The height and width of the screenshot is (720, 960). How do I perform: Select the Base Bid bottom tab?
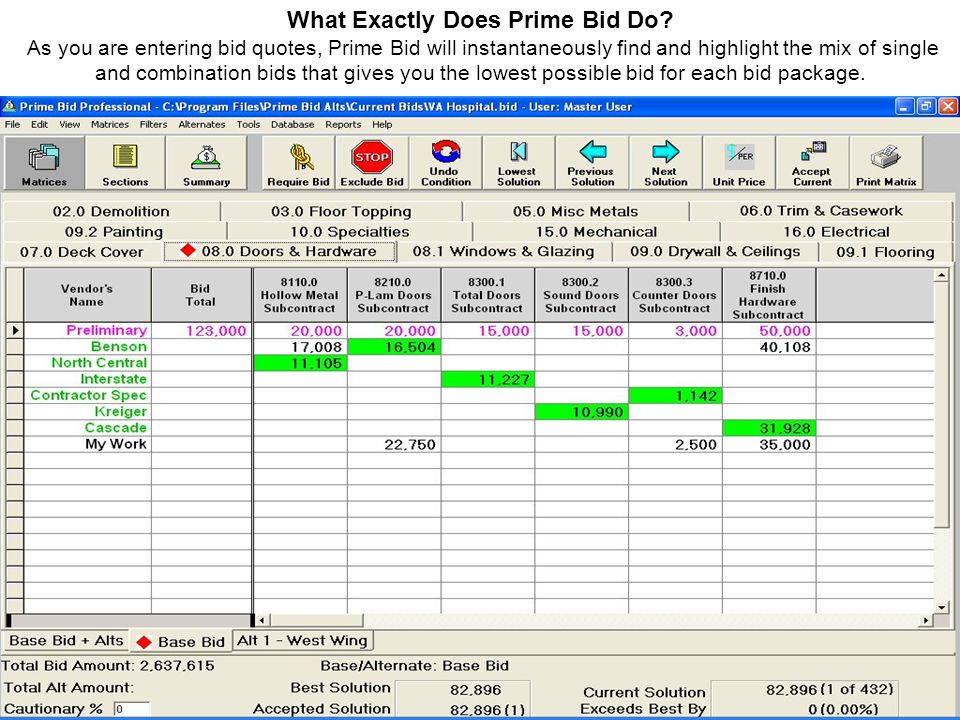click(181, 642)
